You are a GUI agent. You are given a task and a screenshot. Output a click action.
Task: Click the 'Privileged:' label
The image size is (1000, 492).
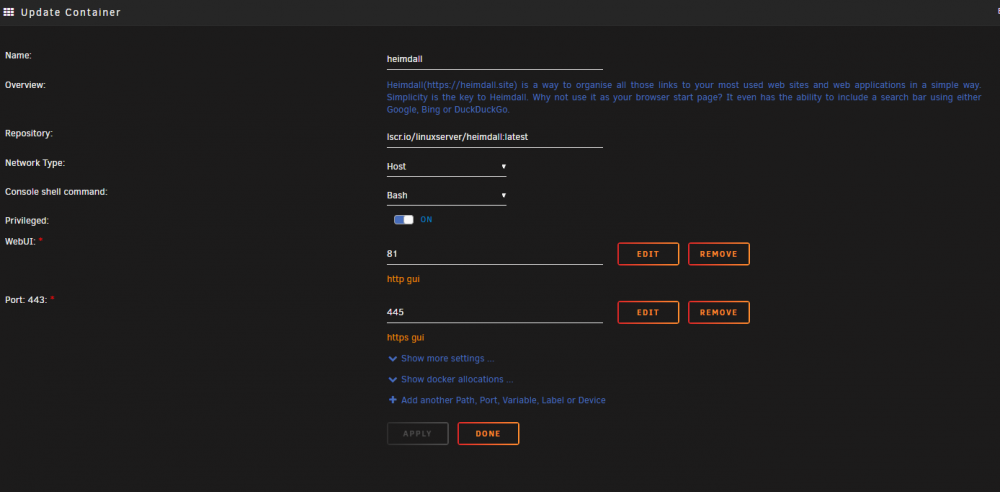(27, 221)
